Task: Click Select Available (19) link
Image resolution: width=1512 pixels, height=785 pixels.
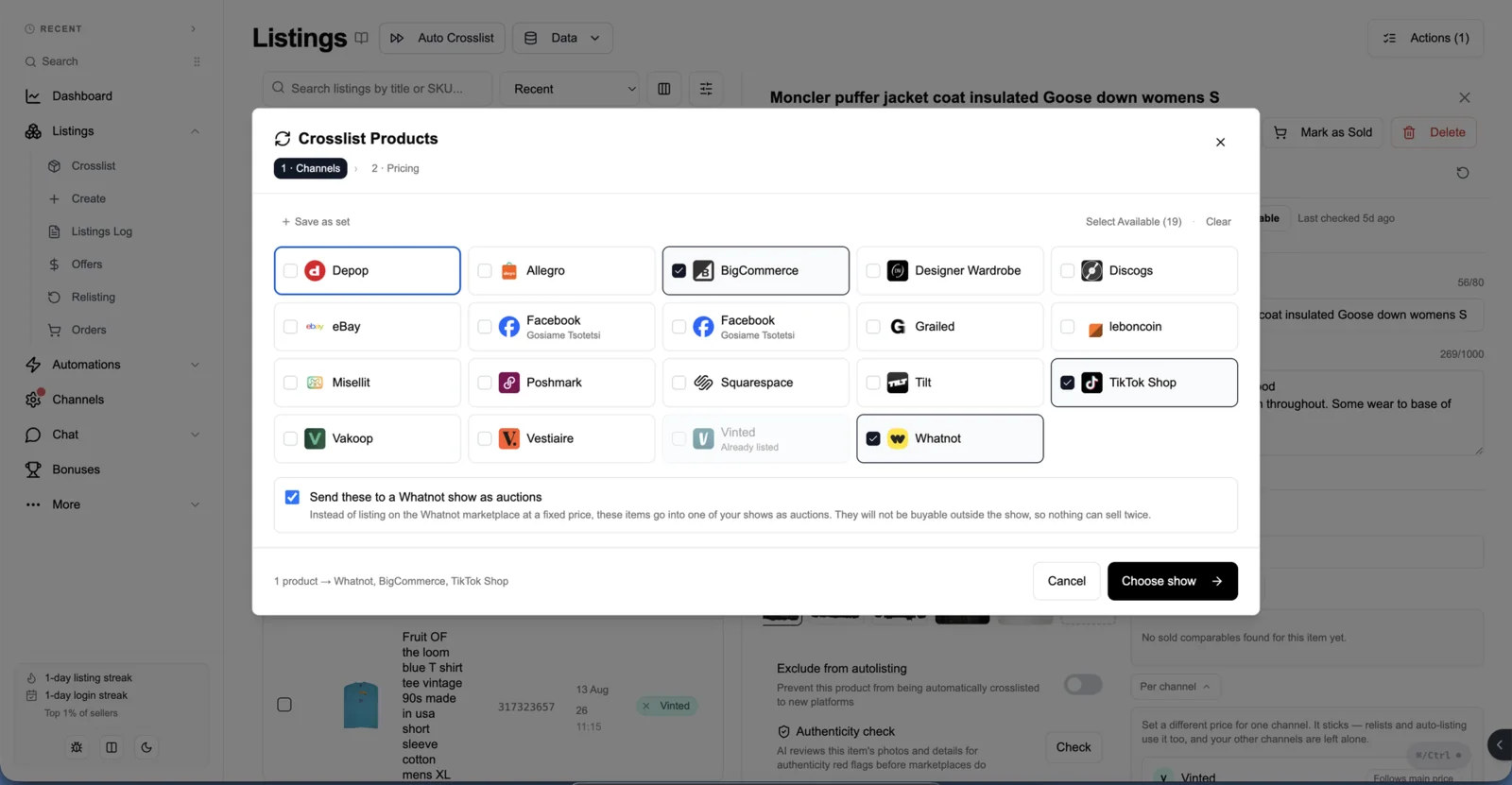Action: pos(1133,222)
